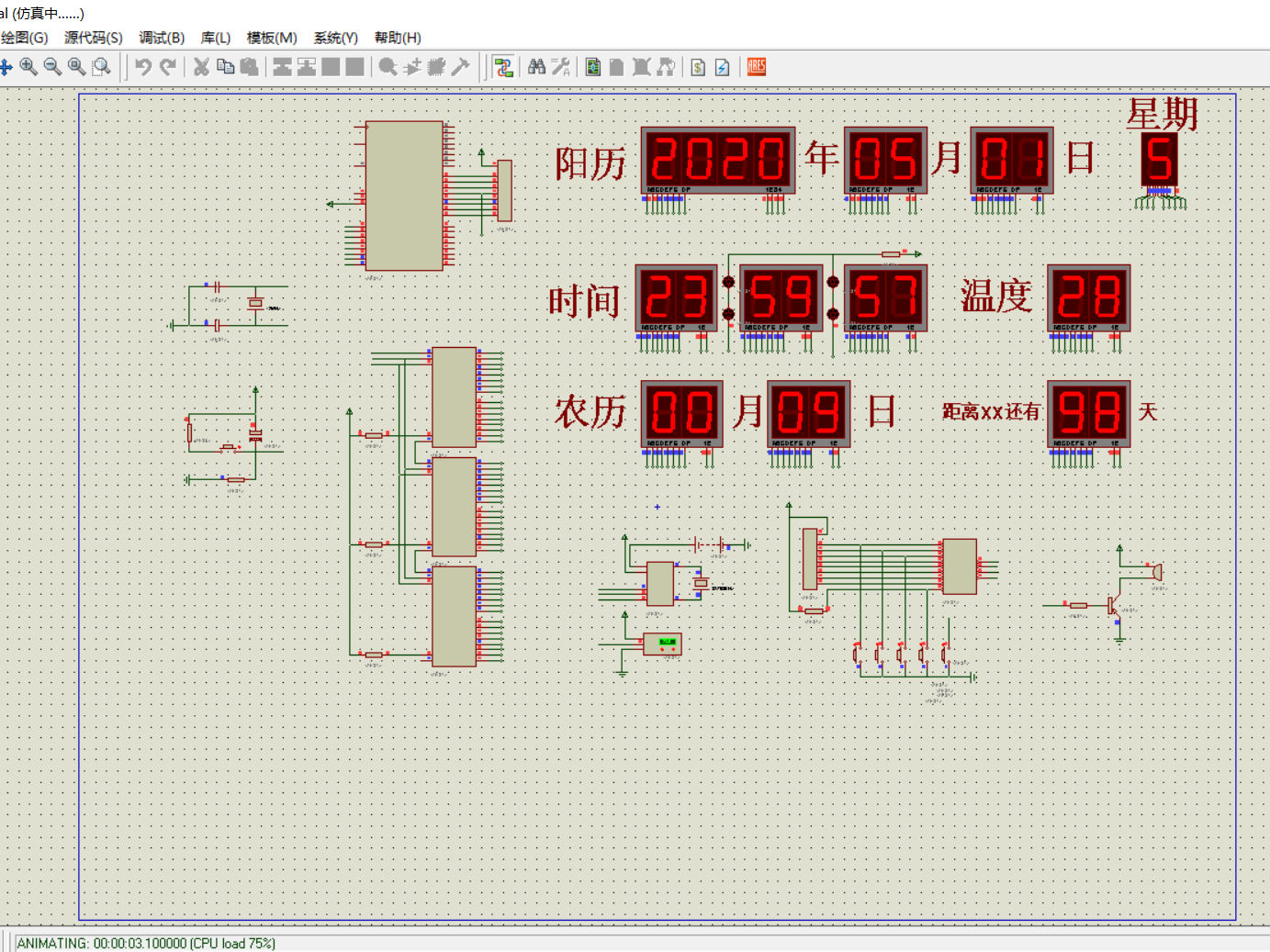Launch ARES PCB layout icon

pos(757,67)
